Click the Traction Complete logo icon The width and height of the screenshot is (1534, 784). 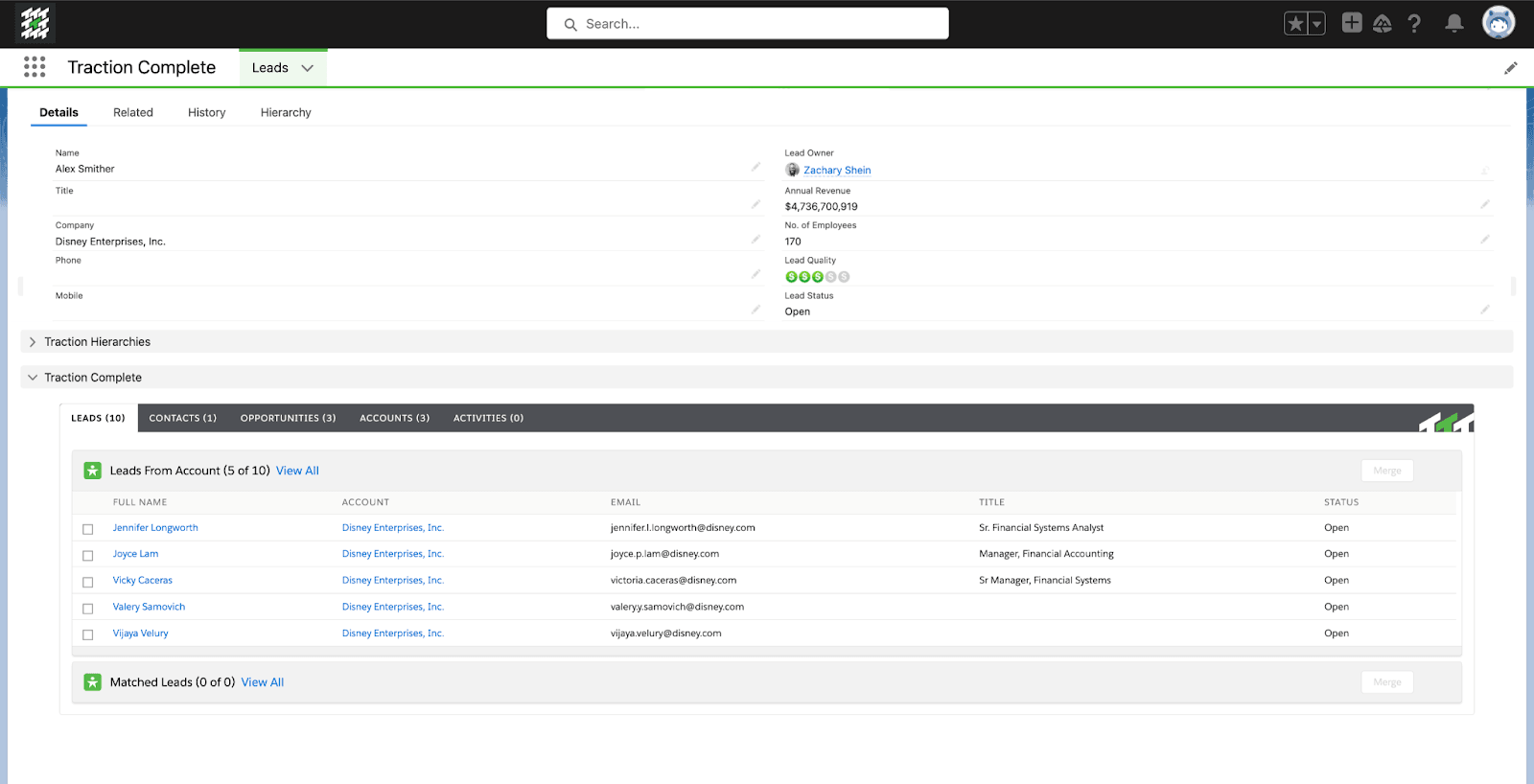pos(35,23)
